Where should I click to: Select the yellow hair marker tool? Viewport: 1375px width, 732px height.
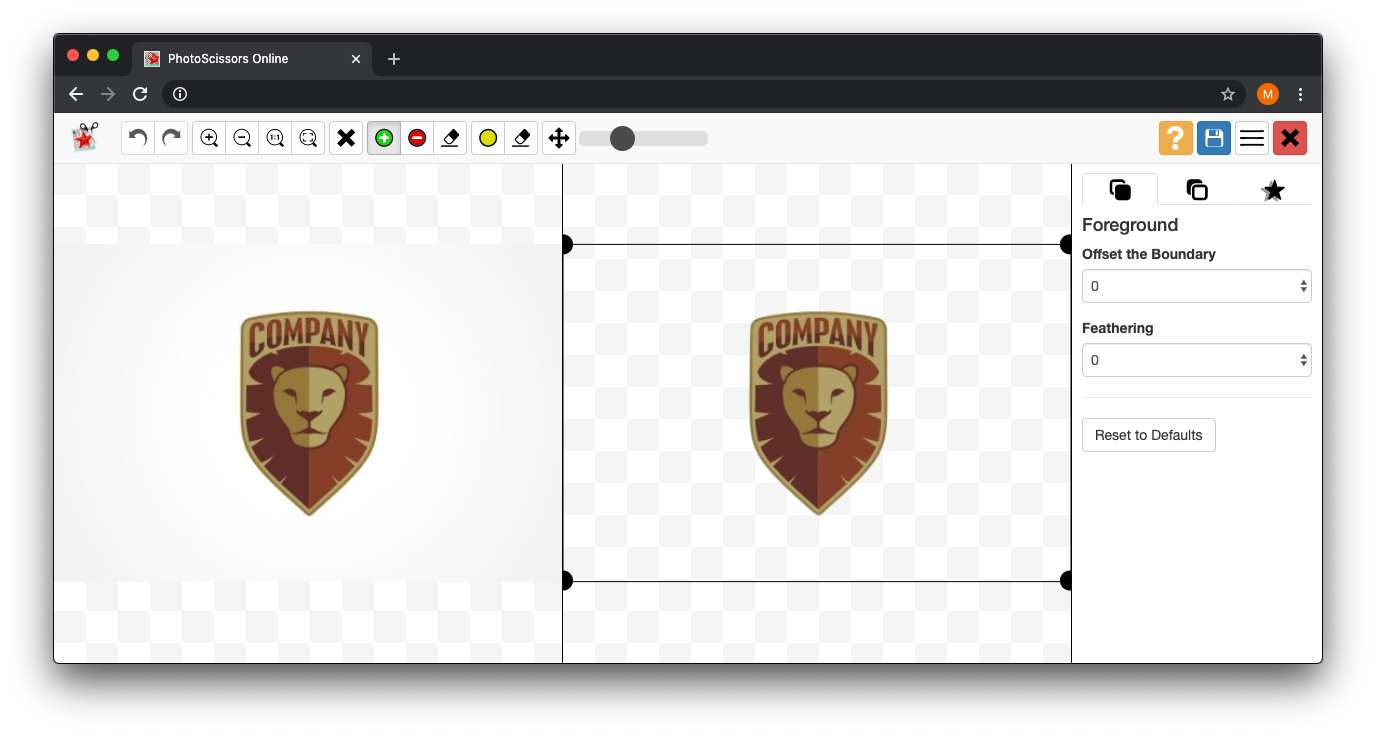[x=488, y=138]
